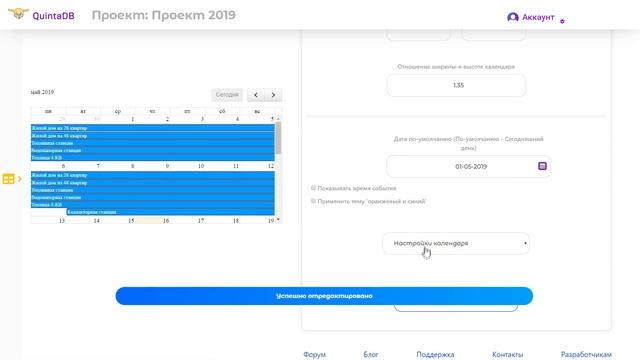This screenshot has width=640, height=360.
Task: Click calendar scrollbar up arrow
Action: point(278,119)
